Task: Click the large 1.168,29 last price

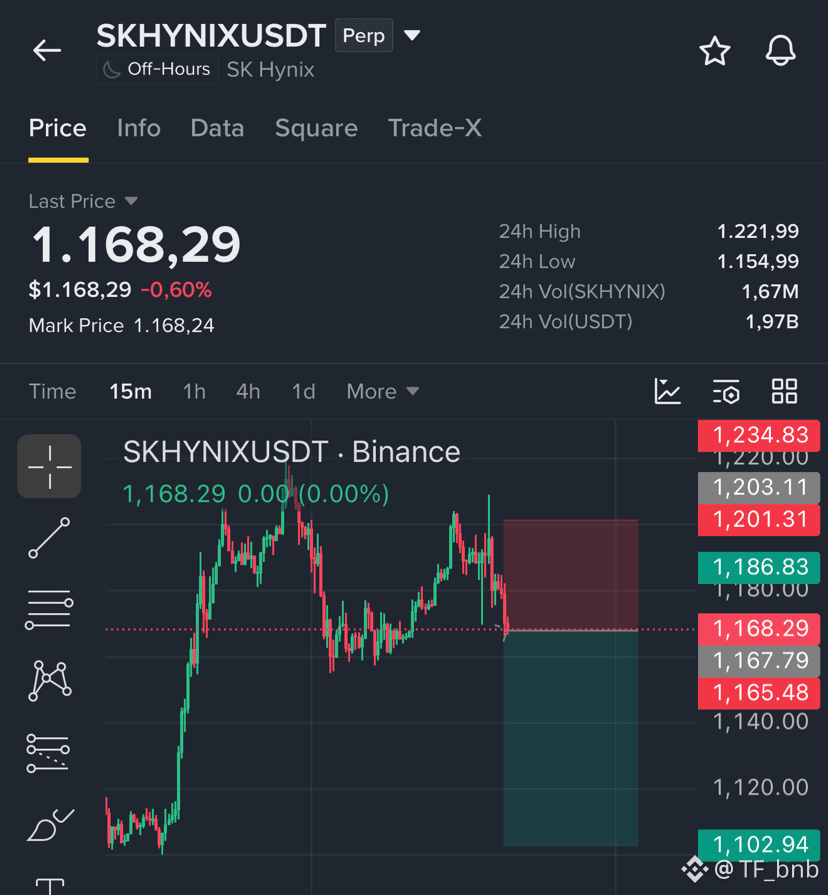Action: coord(136,244)
